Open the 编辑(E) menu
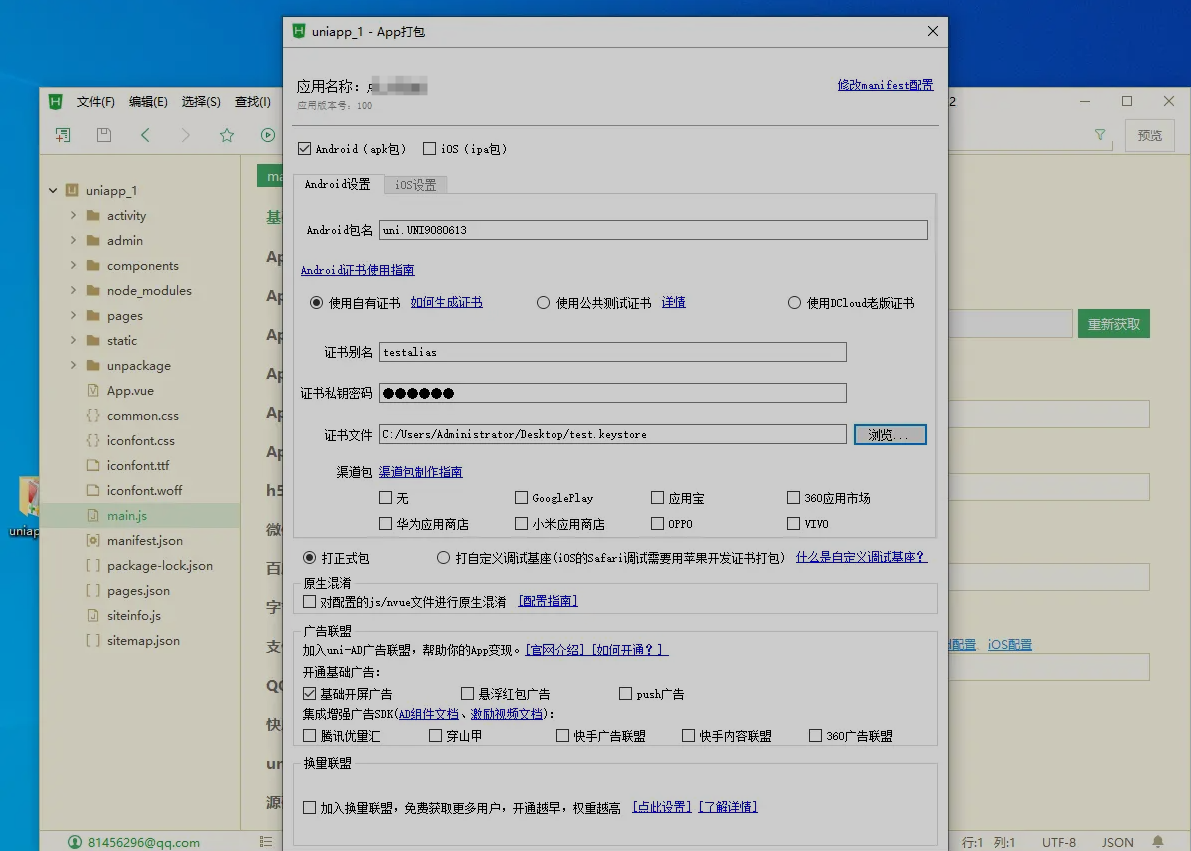 pyautogui.click(x=148, y=102)
